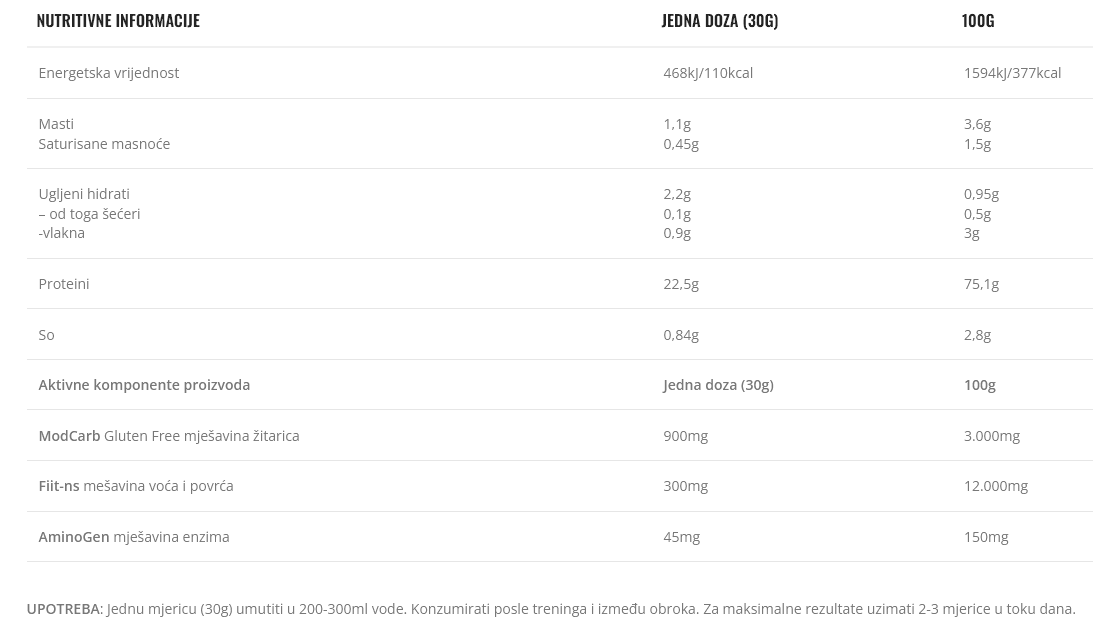
Task: Click the 22,5g protein value
Action: click(x=680, y=283)
